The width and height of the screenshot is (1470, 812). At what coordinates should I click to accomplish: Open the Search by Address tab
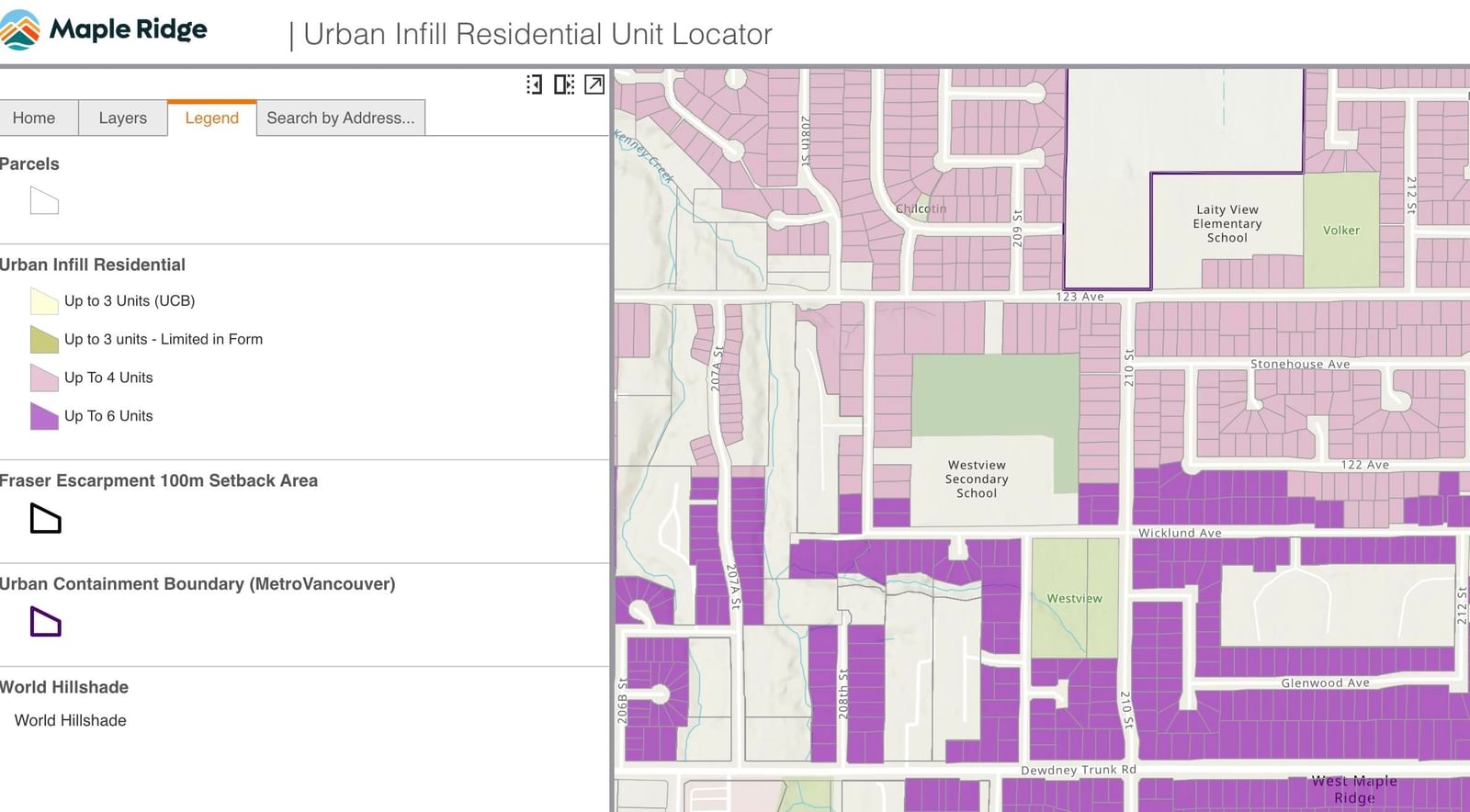pos(340,118)
